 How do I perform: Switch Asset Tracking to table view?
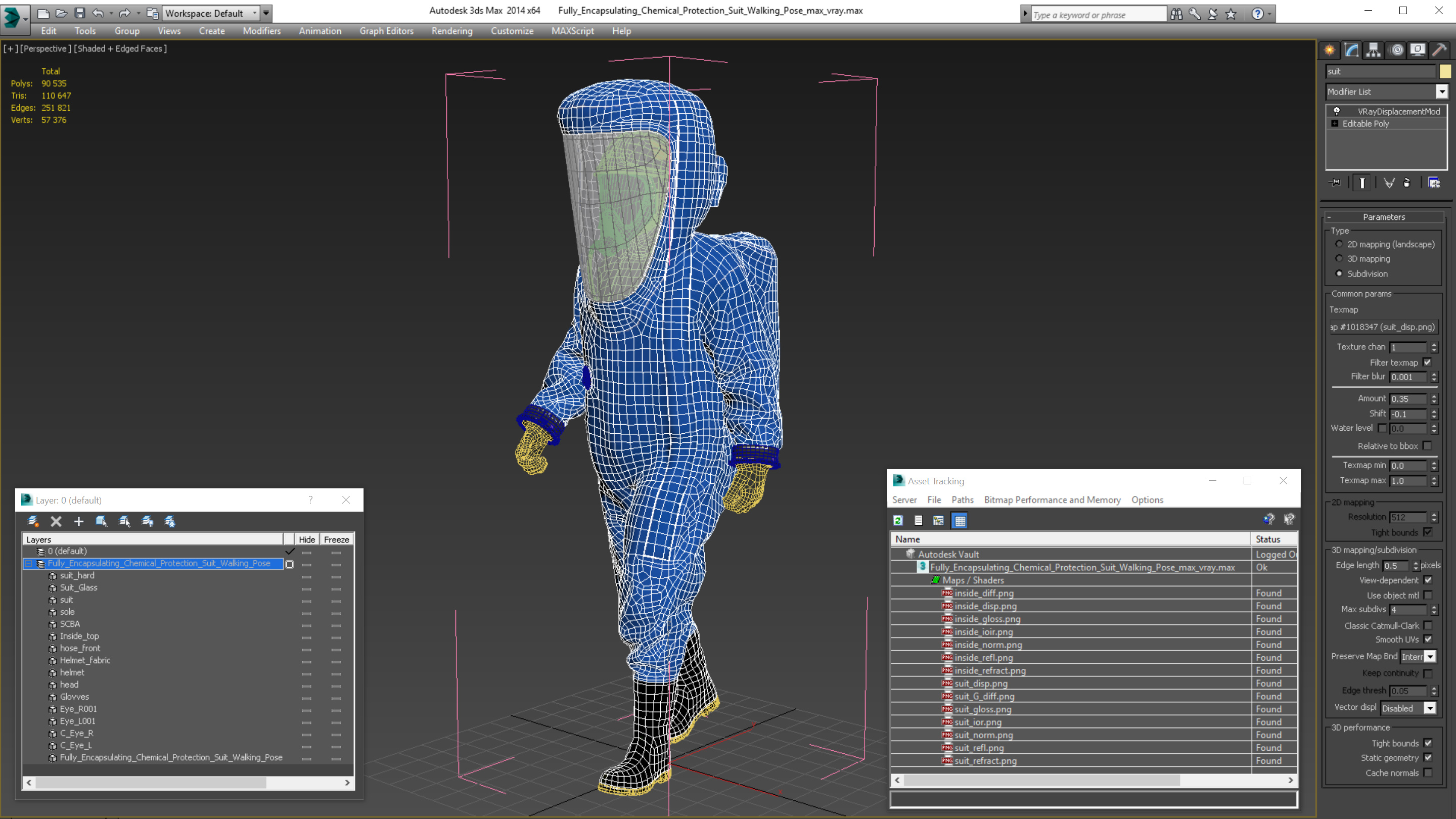click(x=960, y=521)
